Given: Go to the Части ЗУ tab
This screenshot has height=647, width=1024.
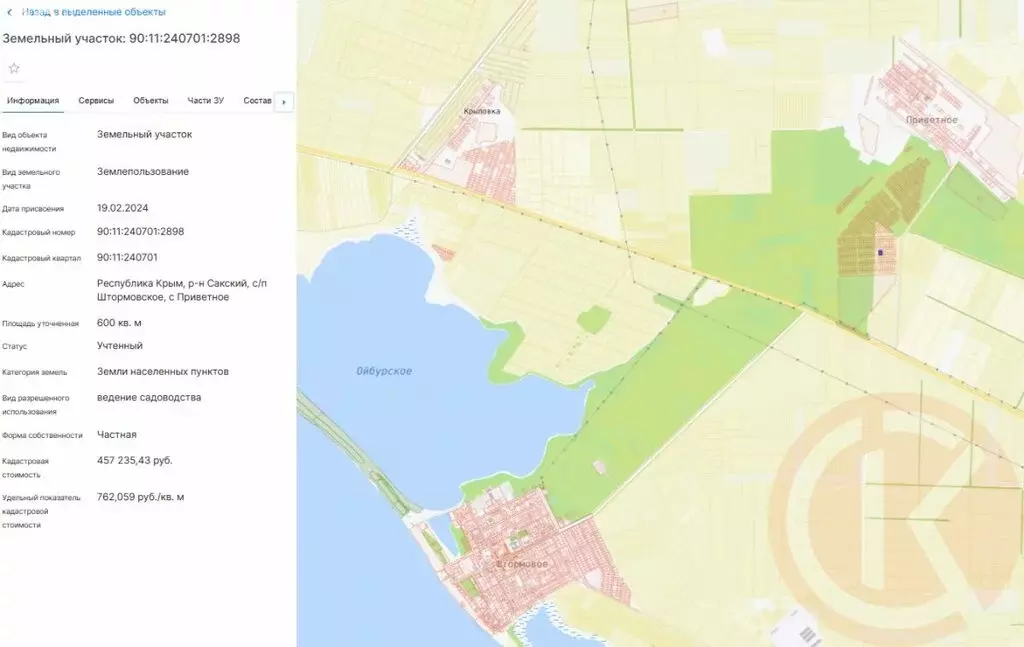Looking at the screenshot, I should point(205,101).
